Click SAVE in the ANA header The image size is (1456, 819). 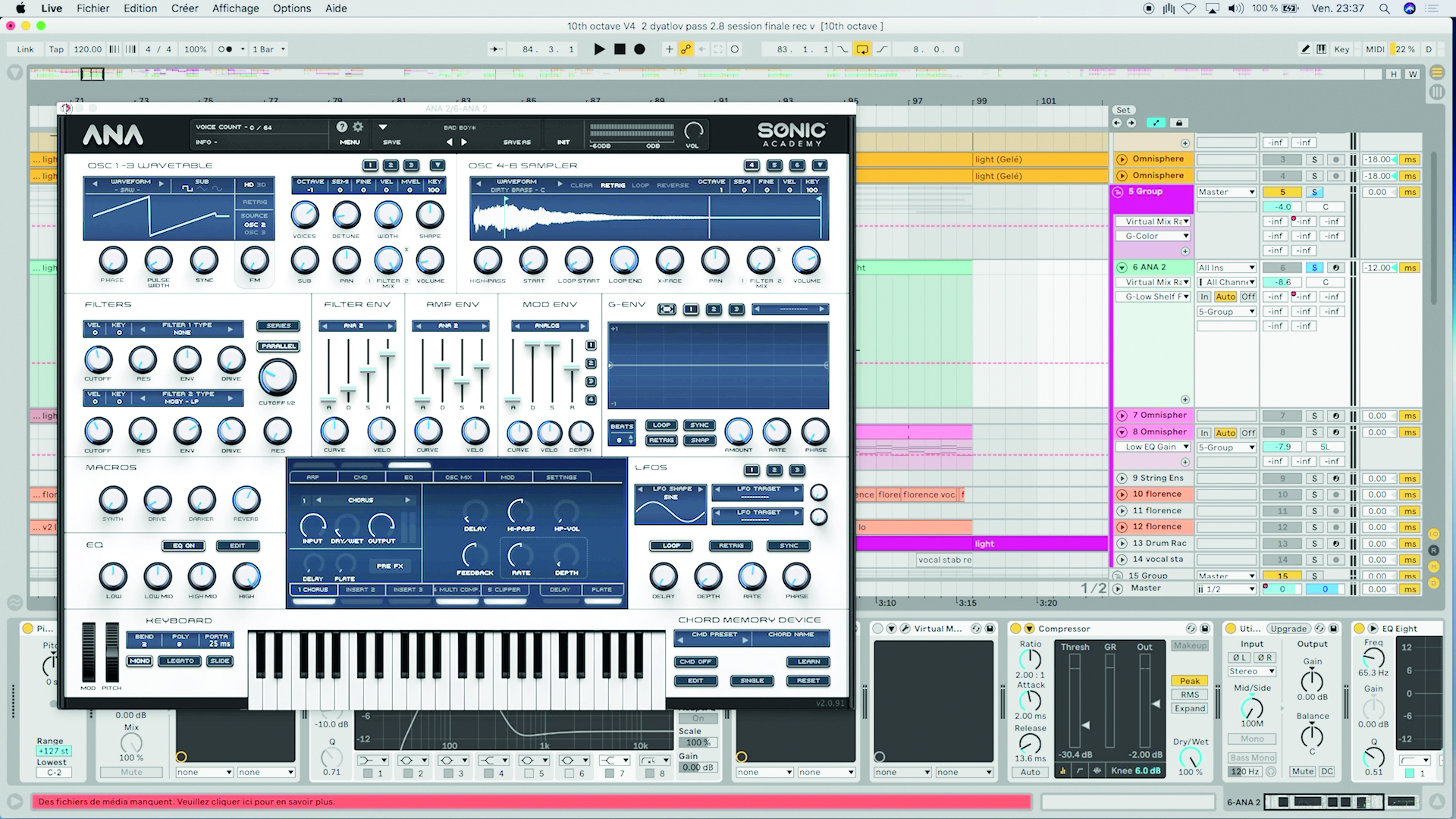pyautogui.click(x=392, y=142)
